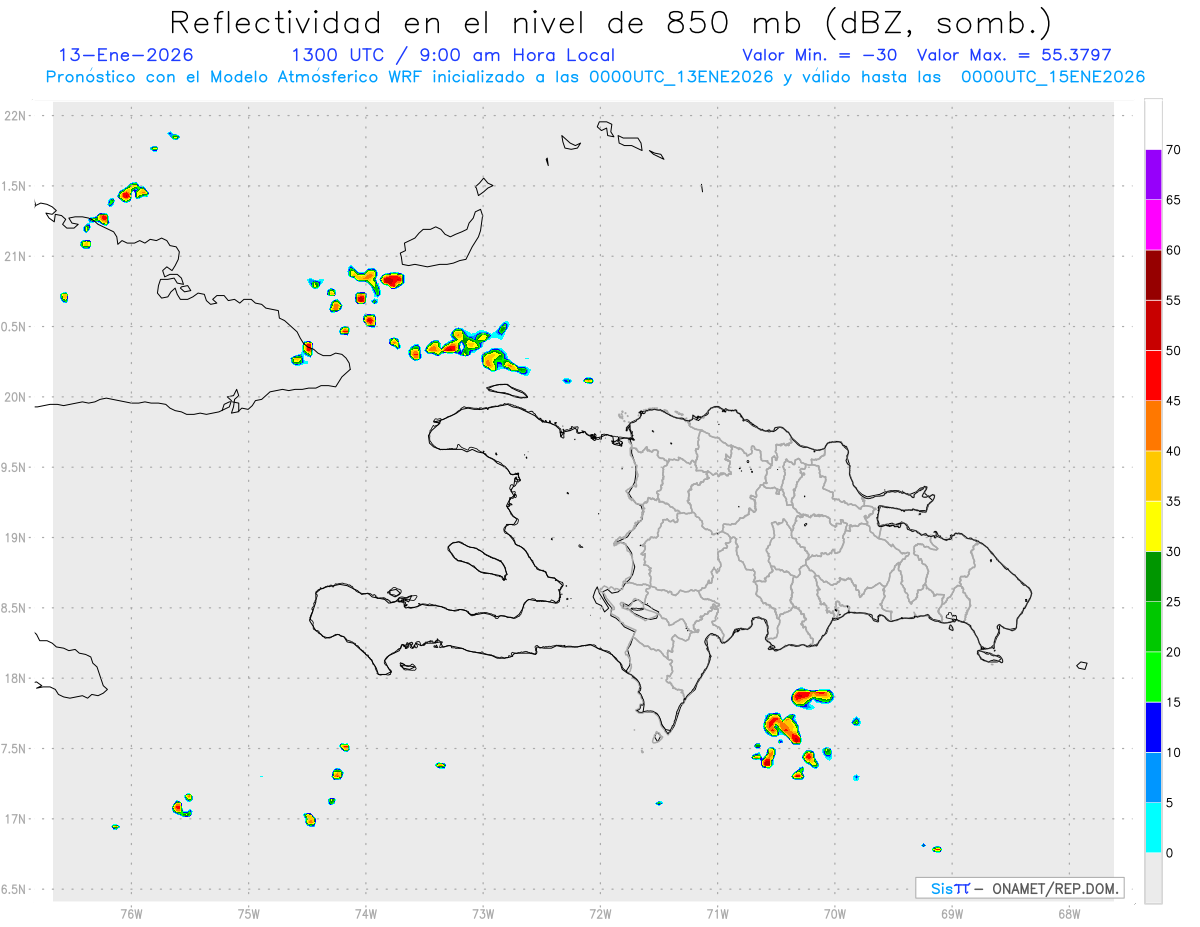Click the longitude label "74W"
This screenshot has height=927, width=1200.
coord(366,914)
